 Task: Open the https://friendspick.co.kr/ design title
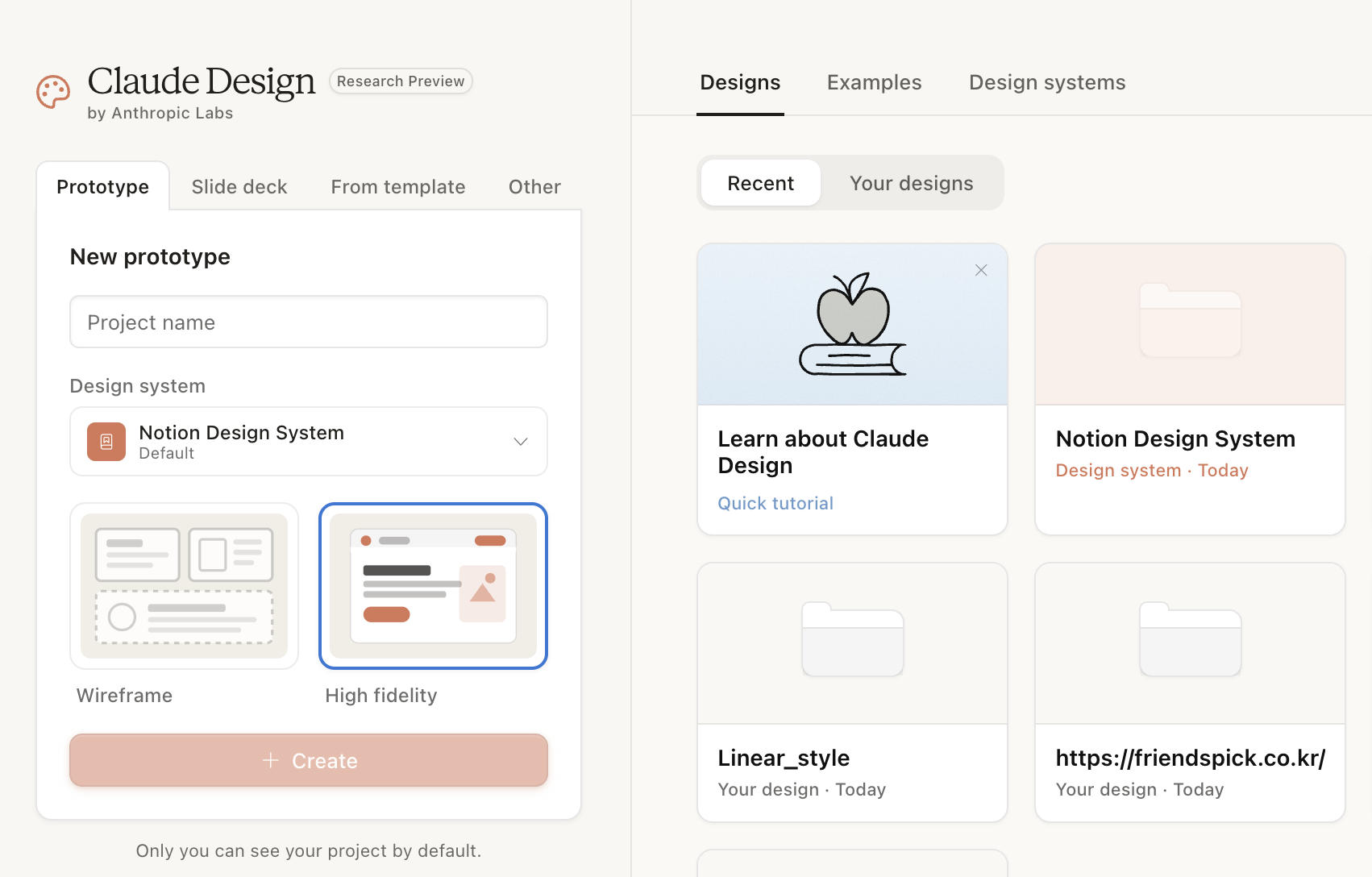coord(1191,758)
